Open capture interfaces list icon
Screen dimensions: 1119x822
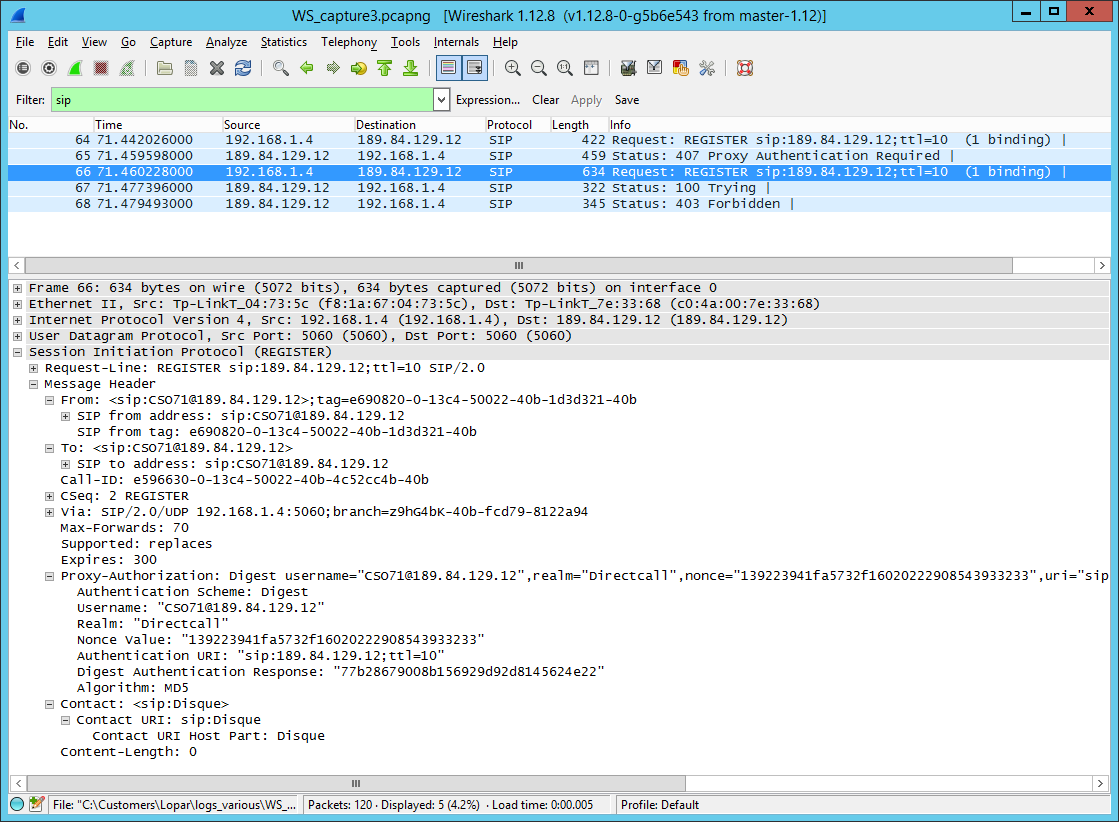pos(23,68)
